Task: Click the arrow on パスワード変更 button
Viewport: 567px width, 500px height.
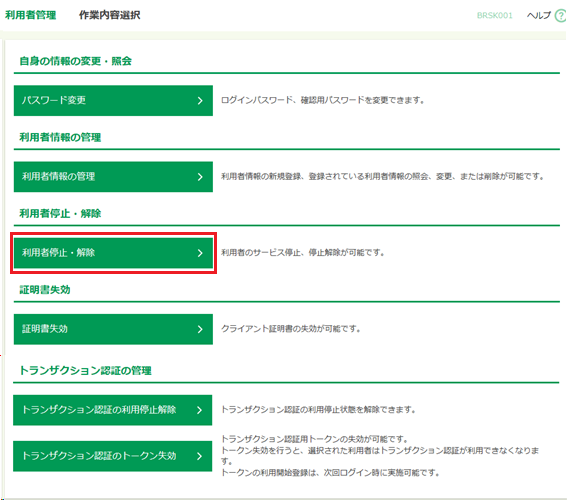Action: [200, 101]
